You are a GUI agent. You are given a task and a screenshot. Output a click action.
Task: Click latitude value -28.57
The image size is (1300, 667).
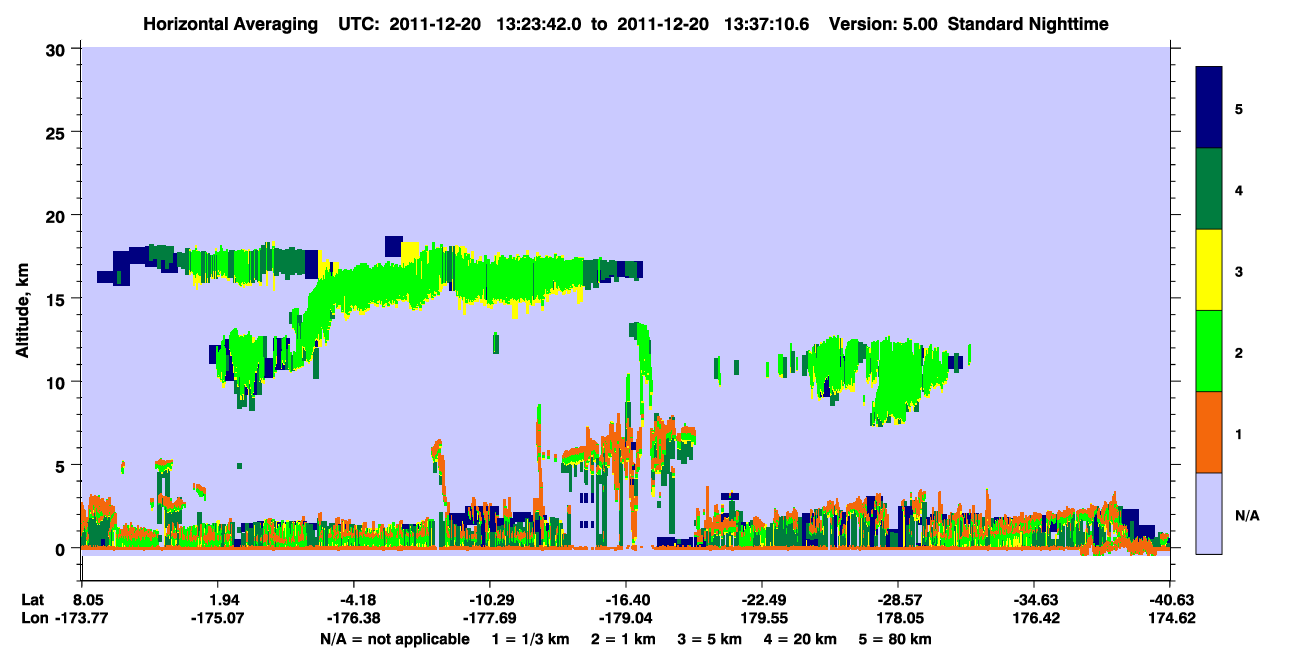898,600
